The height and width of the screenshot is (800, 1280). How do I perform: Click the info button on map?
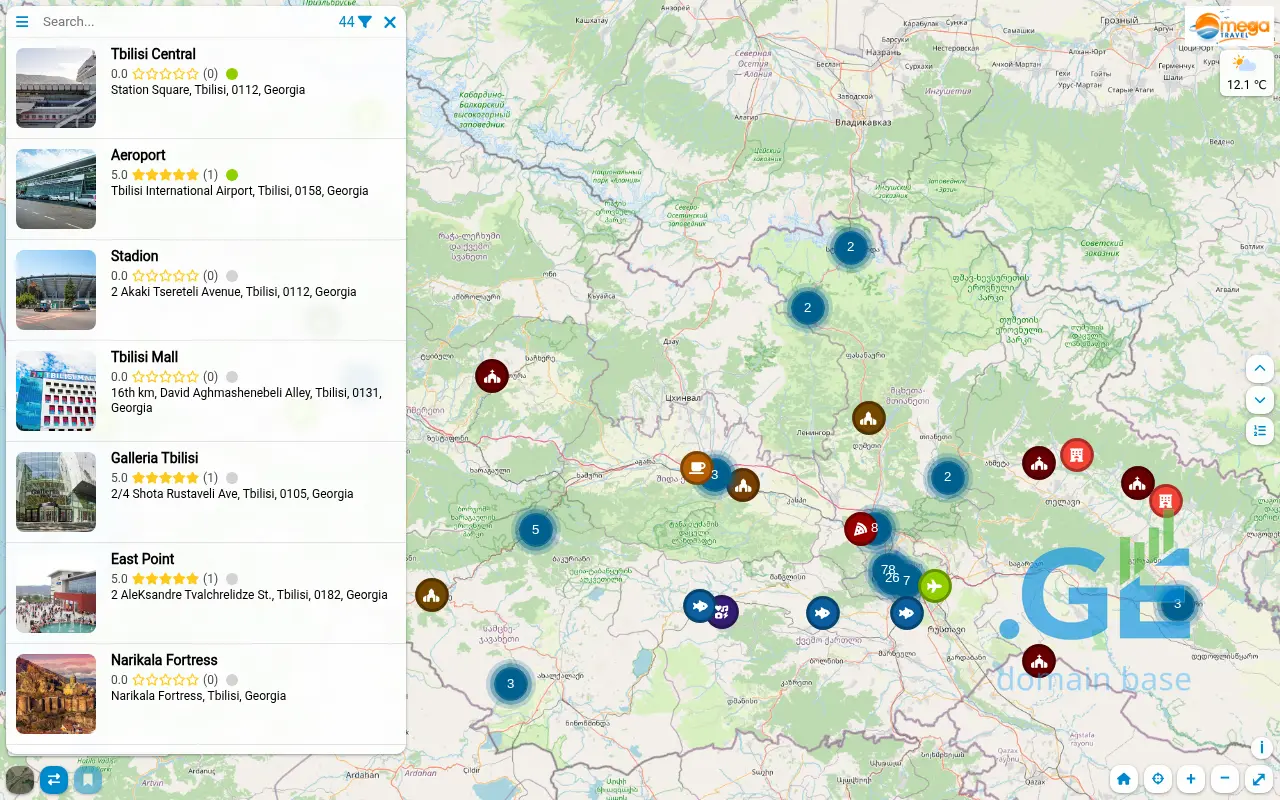tap(1261, 748)
